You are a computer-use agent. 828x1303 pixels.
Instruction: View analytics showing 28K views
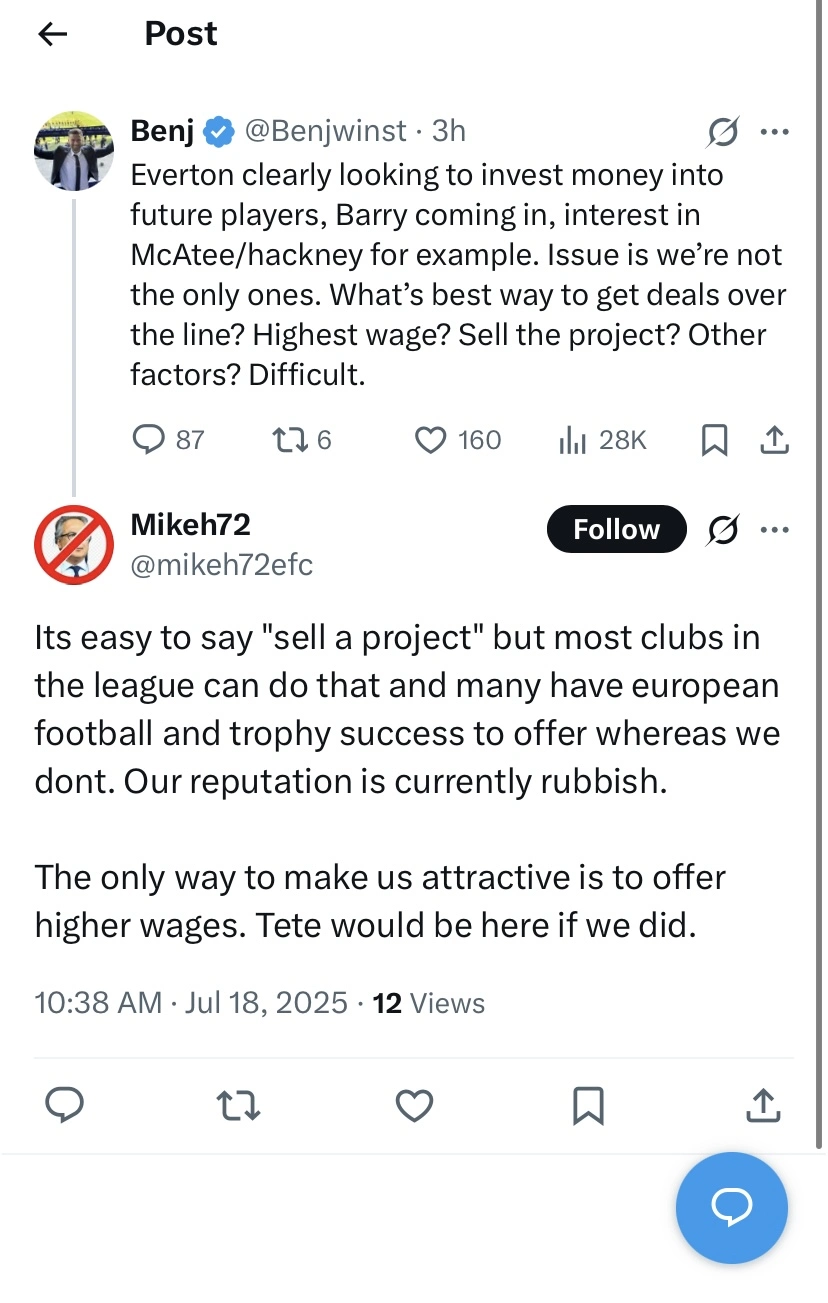(571, 440)
